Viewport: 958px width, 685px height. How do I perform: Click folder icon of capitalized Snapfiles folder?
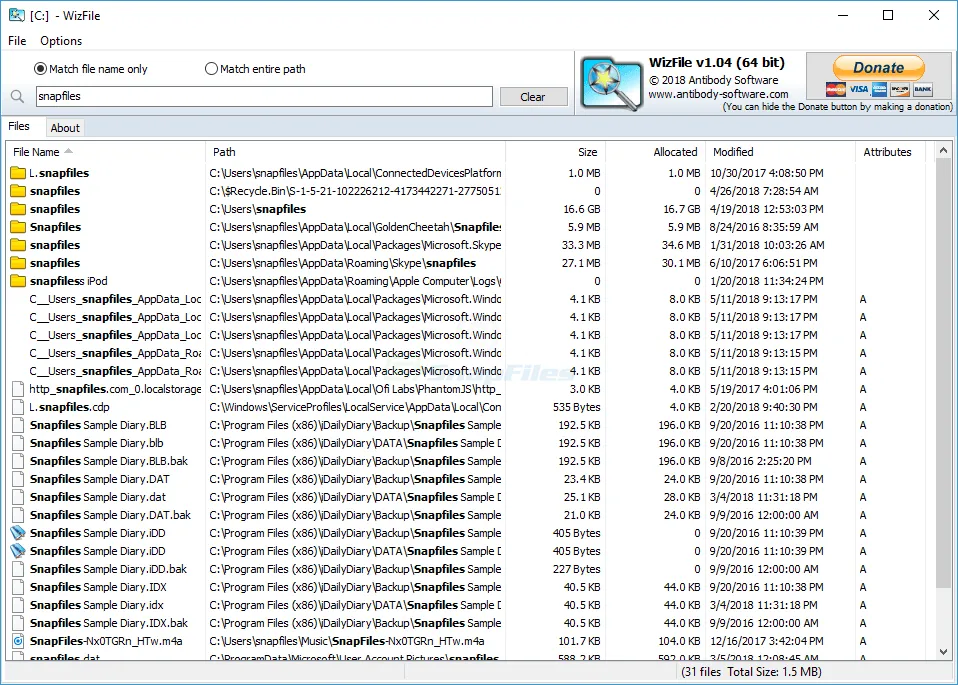click(18, 227)
